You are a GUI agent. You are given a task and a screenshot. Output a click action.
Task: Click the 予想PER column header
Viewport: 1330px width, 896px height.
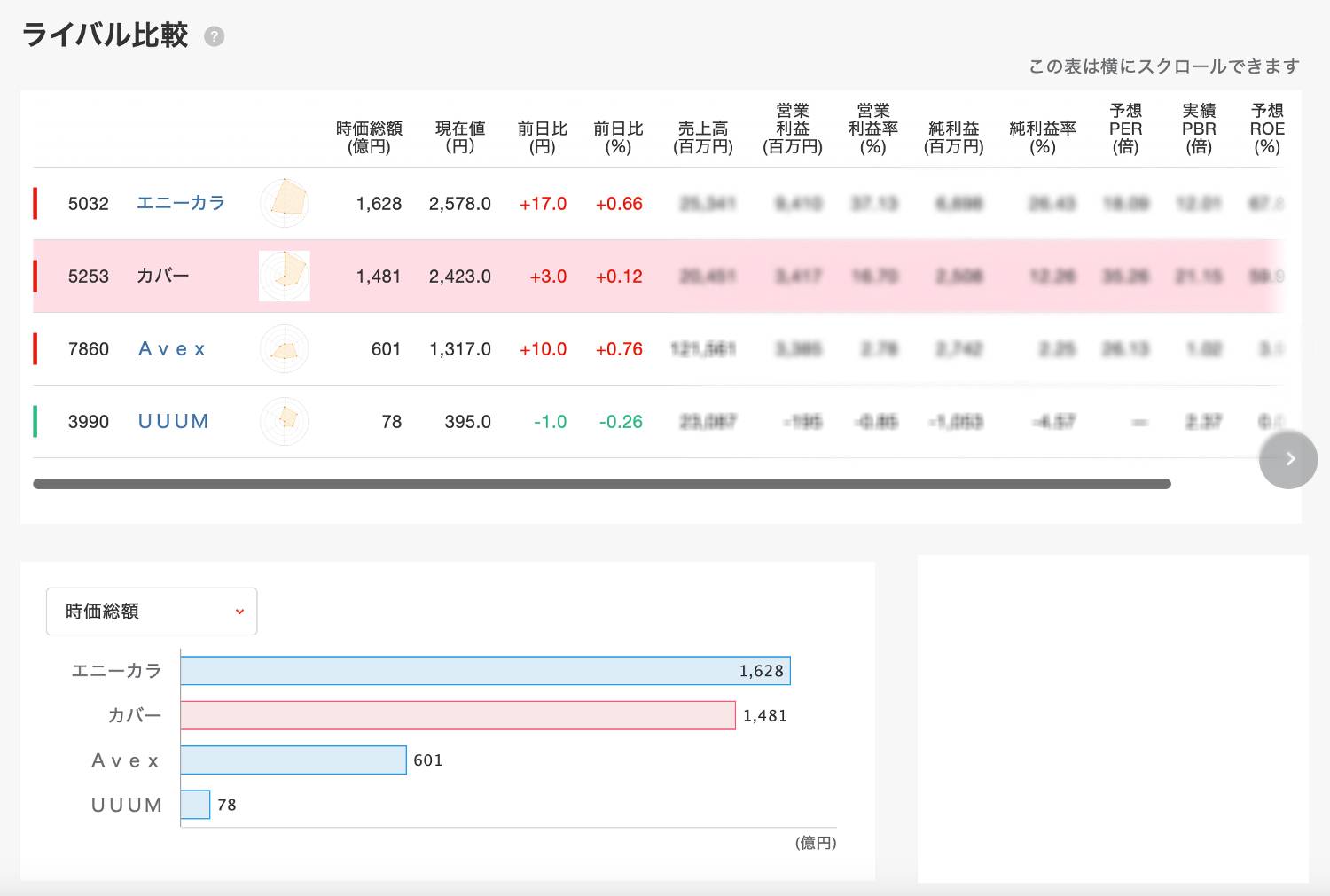[1125, 129]
